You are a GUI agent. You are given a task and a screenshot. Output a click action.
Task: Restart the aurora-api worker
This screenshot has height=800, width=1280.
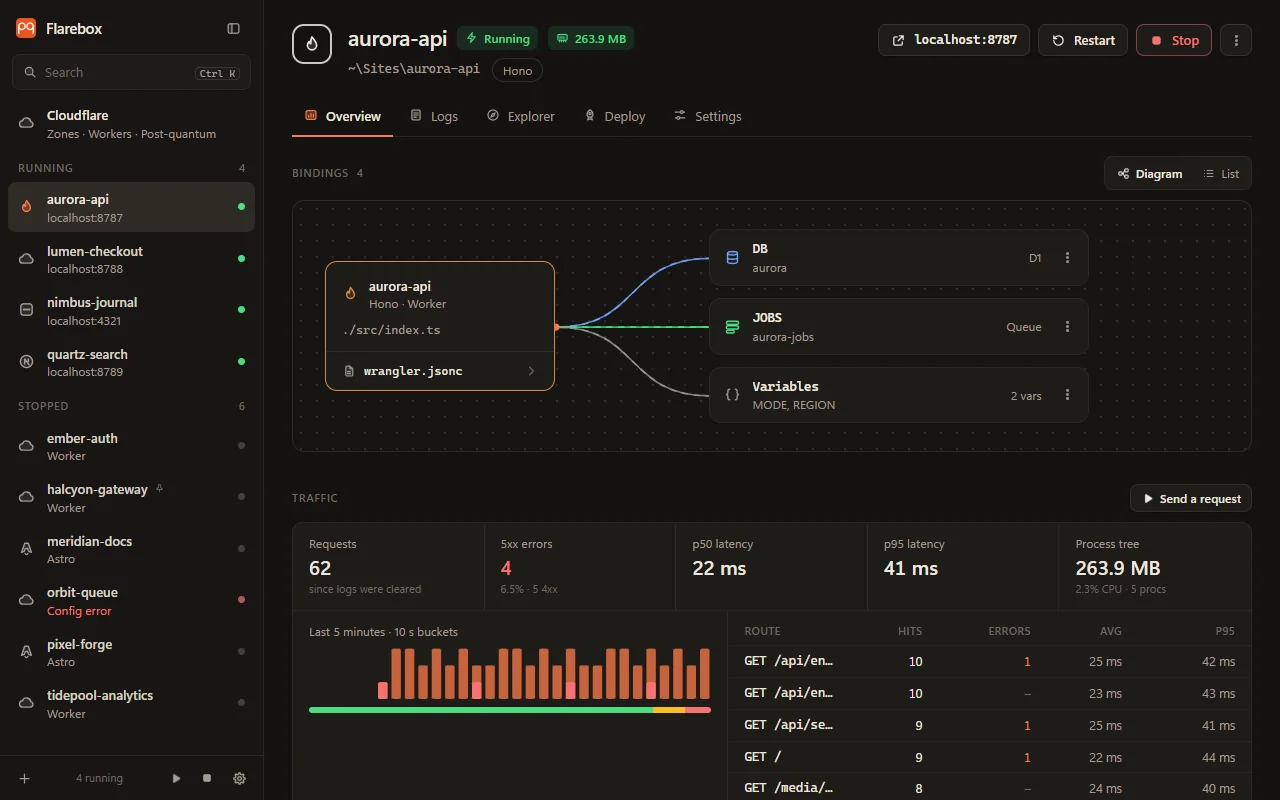pyautogui.click(x=1083, y=40)
